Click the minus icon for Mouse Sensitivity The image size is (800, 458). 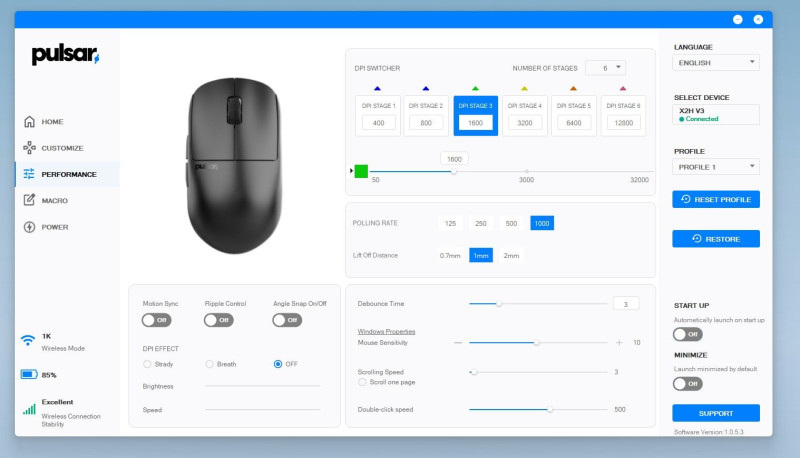coord(458,343)
